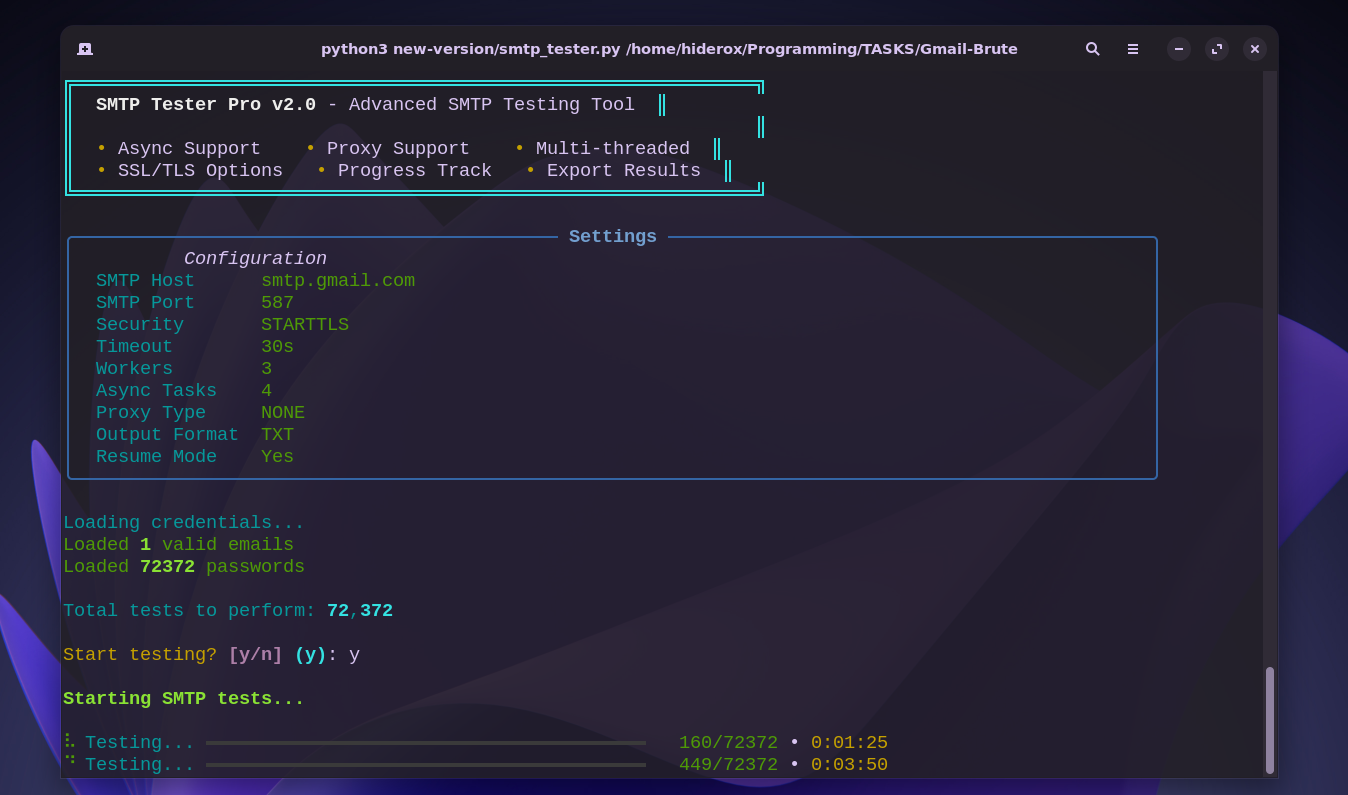Click the spinner icon beside the first Testing row

[x=68, y=742]
